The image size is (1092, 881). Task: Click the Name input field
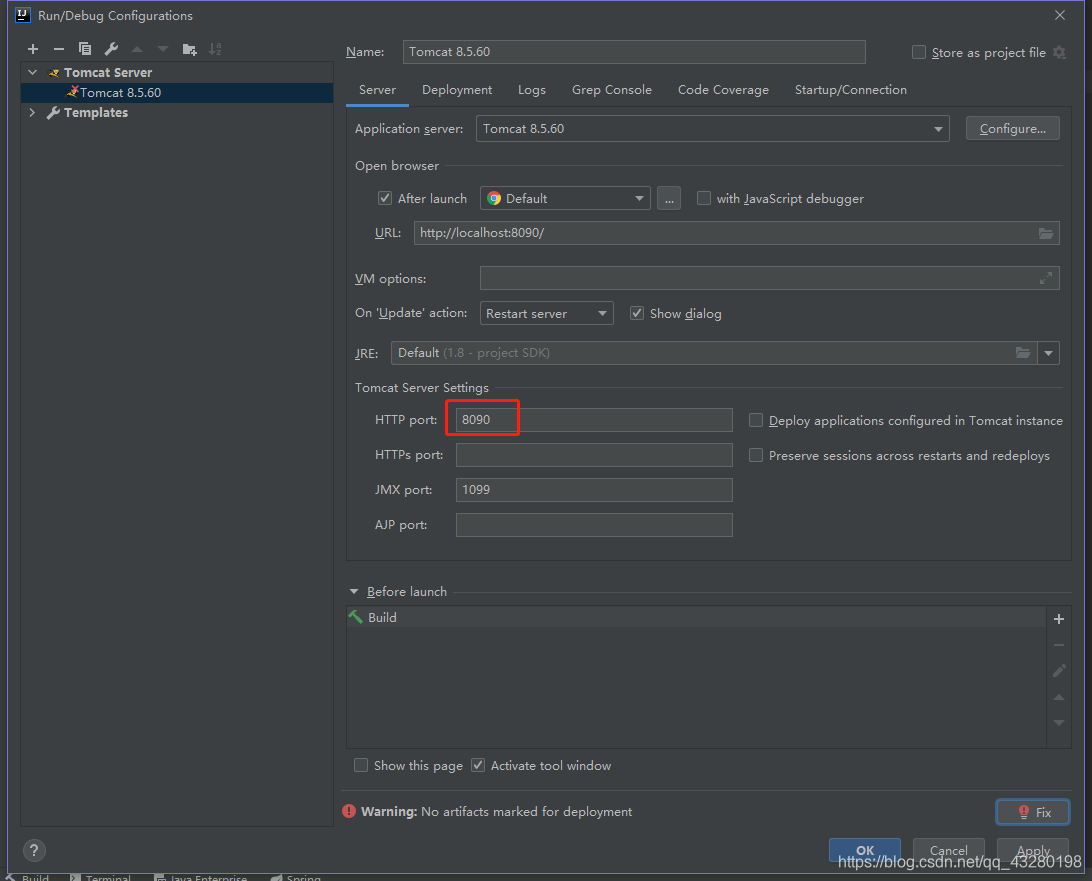pyautogui.click(x=634, y=52)
